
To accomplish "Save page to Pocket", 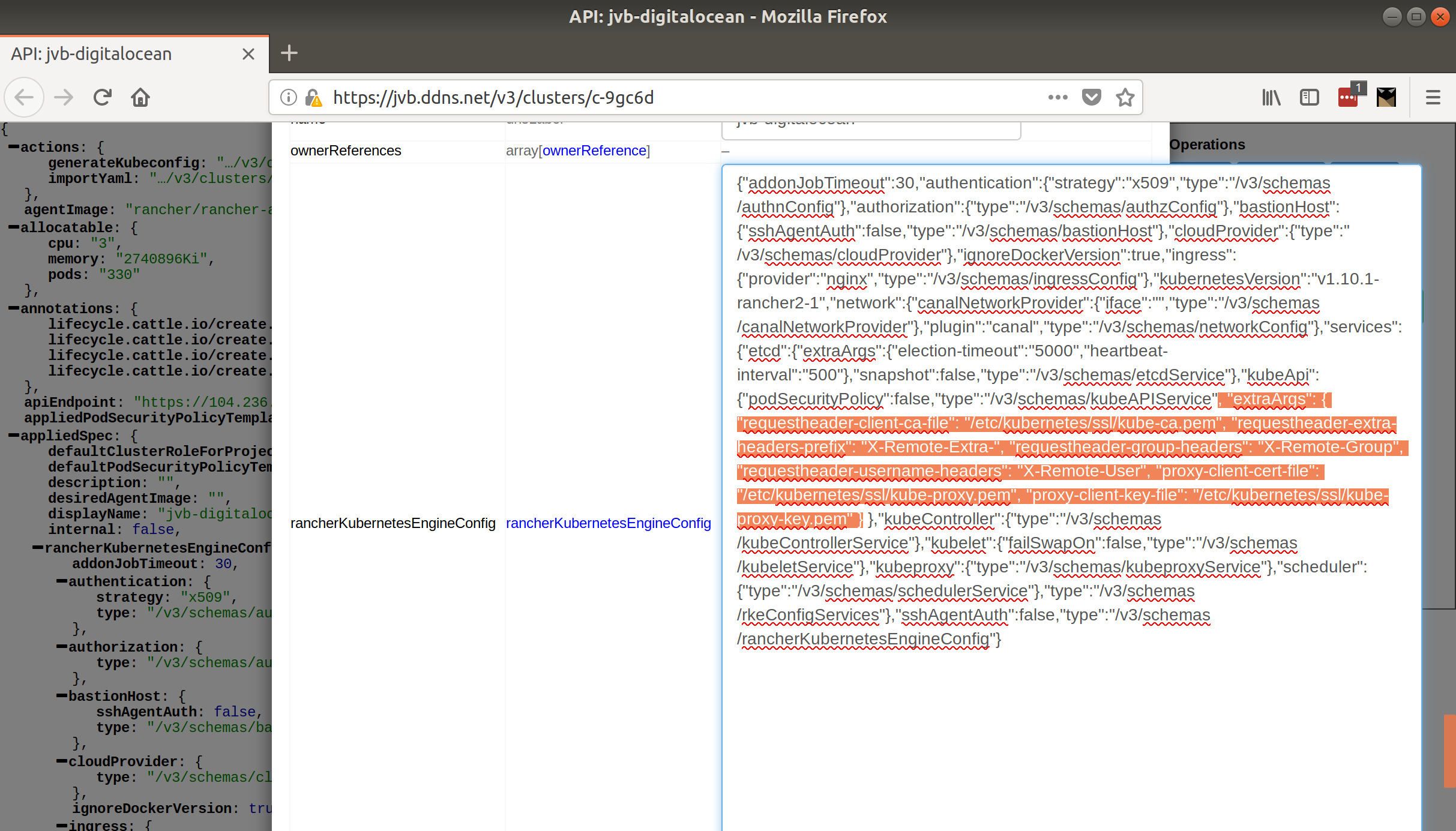I will coord(1091,97).
